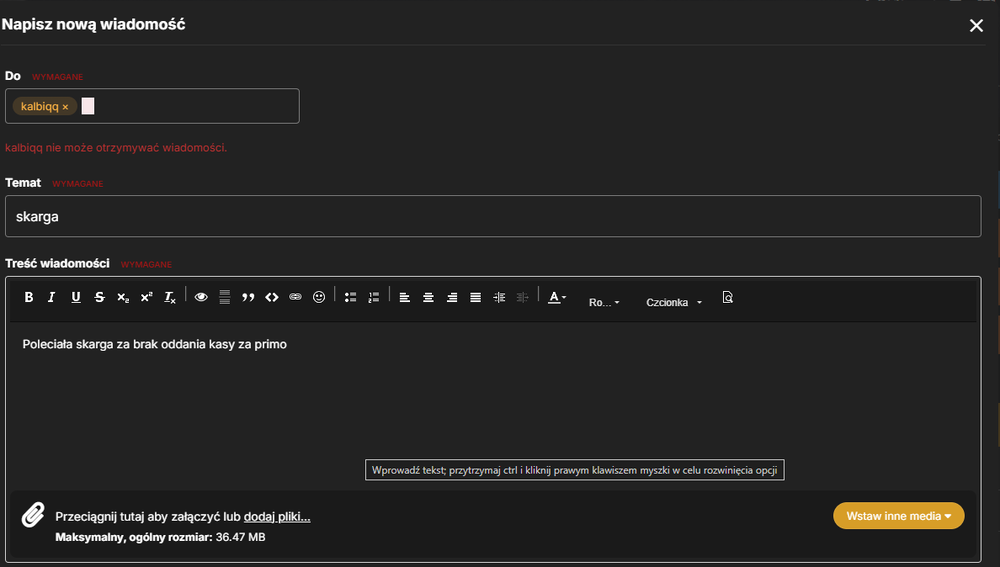Viewport: 1000px width, 567px height.
Task: Remove text formatting
Action: tap(170, 297)
